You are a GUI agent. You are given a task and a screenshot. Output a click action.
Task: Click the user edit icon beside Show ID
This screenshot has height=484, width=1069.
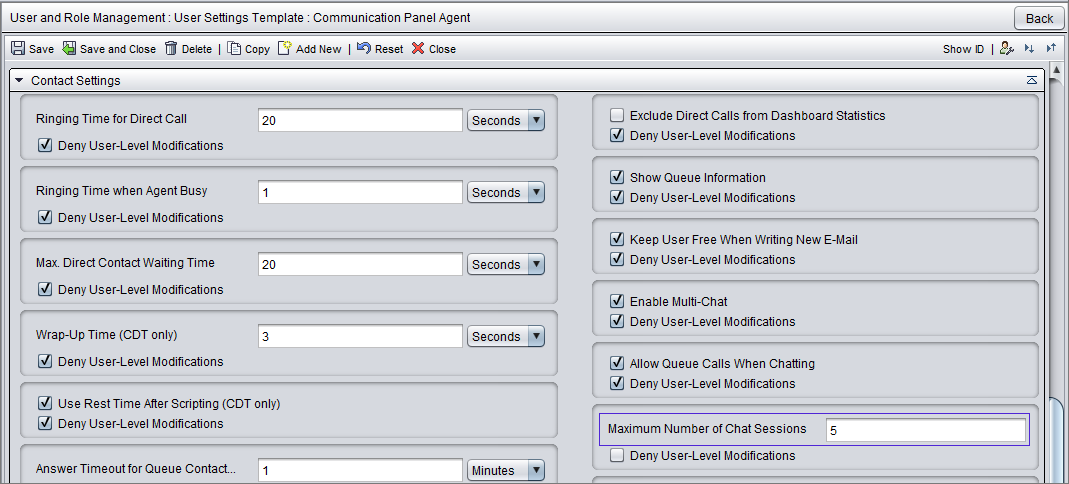tap(1006, 48)
